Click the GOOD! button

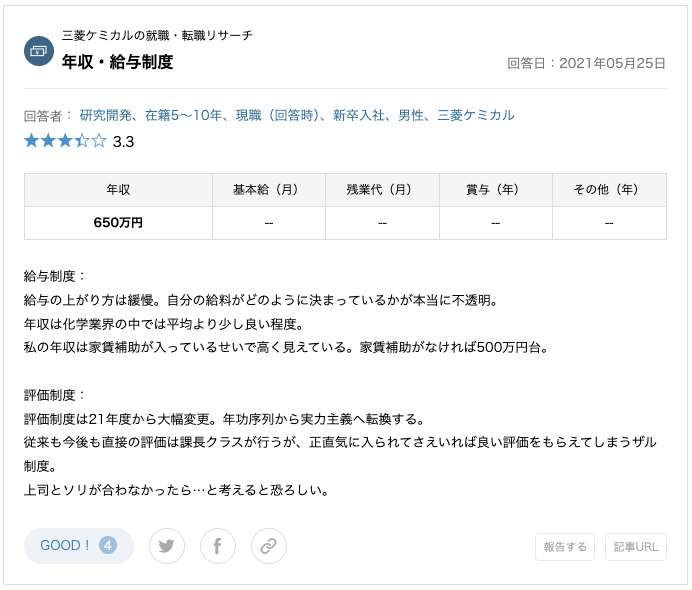click(x=79, y=546)
